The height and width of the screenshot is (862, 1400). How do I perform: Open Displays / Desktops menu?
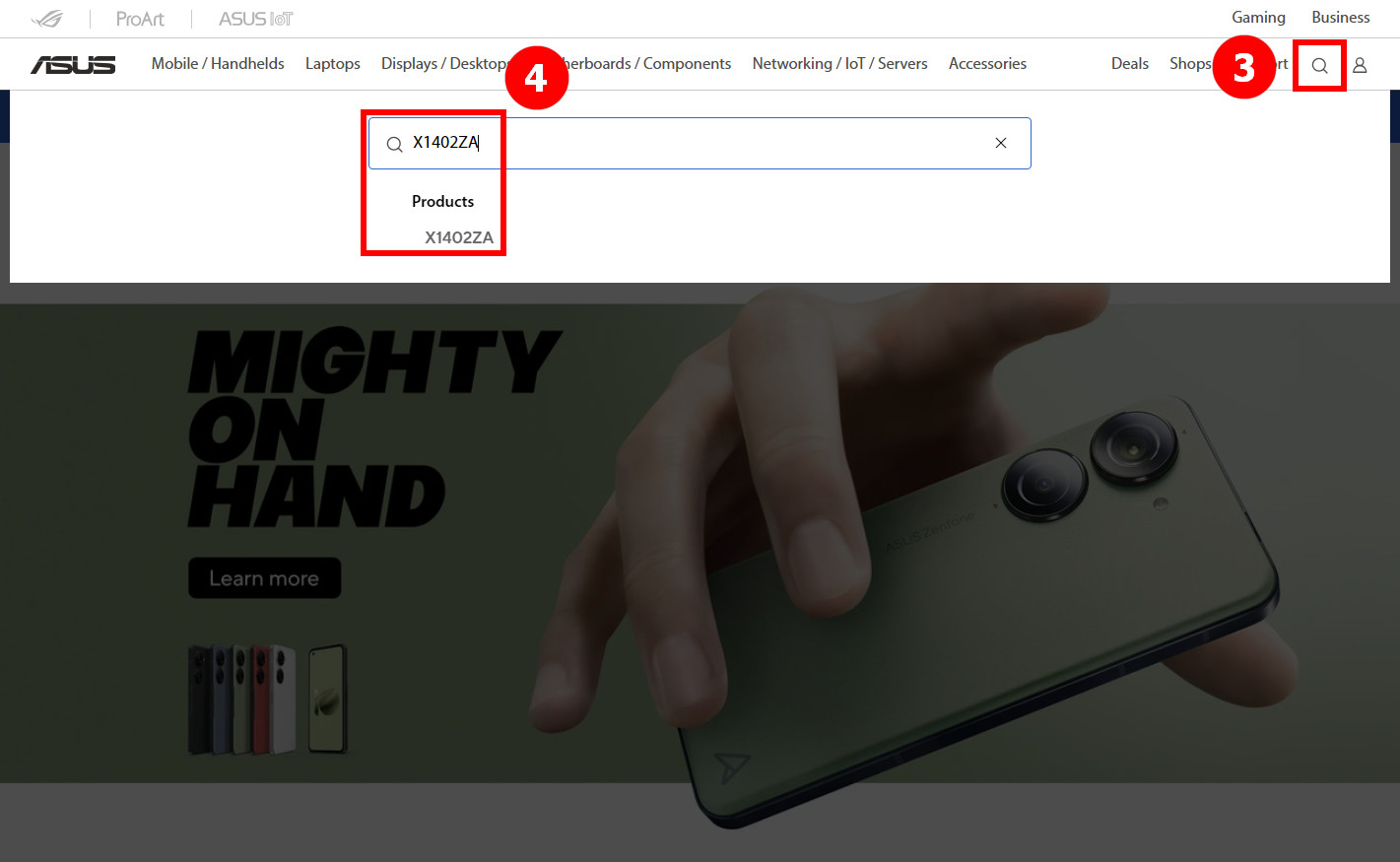point(445,64)
